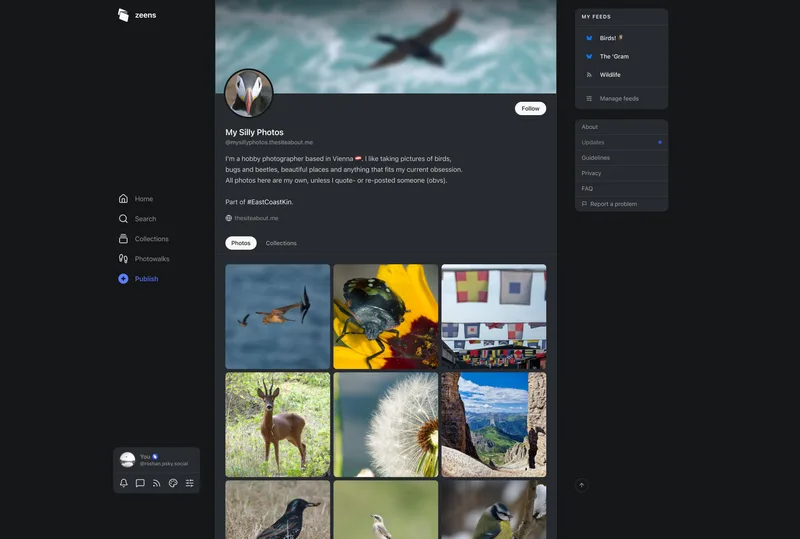Open notifications bell icon

click(x=123, y=483)
